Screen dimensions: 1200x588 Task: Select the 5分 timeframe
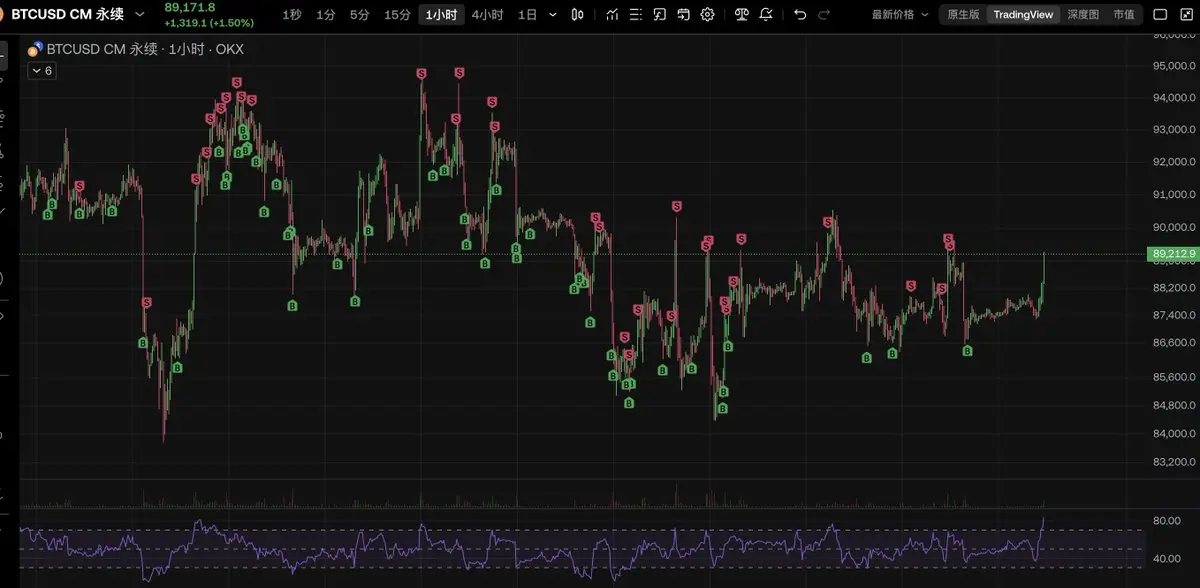[x=359, y=15]
